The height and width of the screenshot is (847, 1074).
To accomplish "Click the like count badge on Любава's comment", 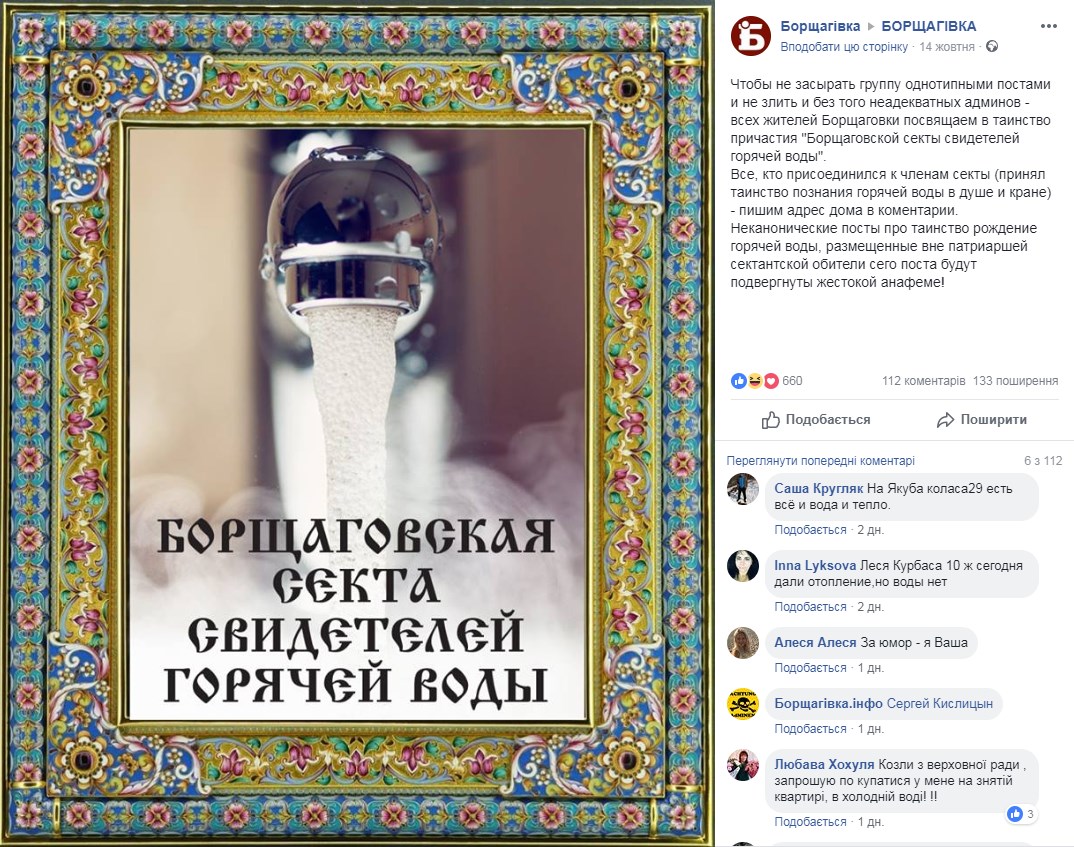I will [1021, 813].
